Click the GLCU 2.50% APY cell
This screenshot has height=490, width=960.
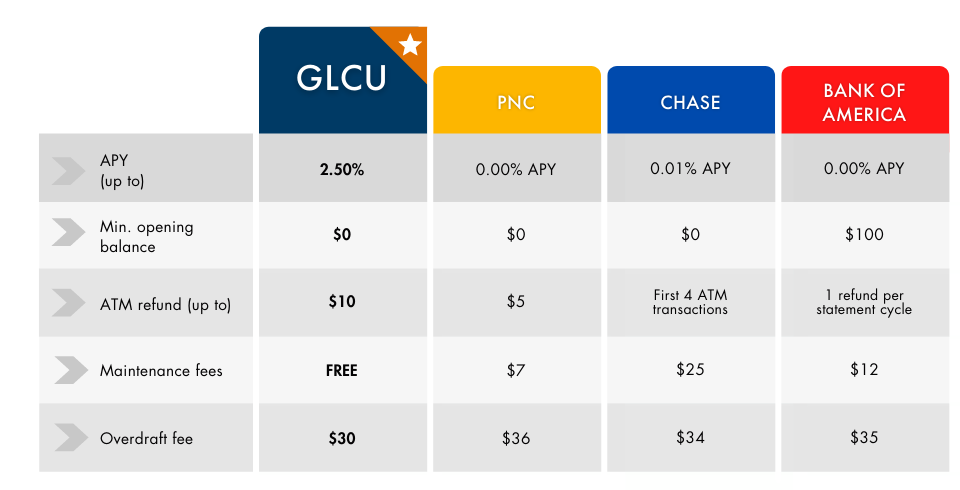[343, 168]
